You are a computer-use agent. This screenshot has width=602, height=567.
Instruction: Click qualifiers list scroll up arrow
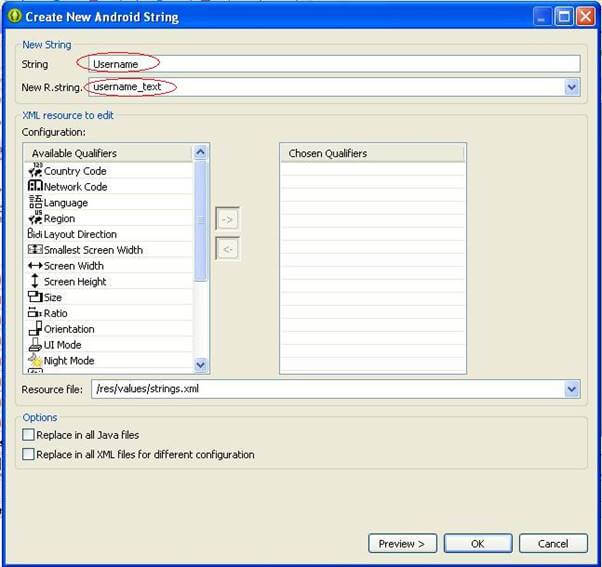tap(200, 152)
